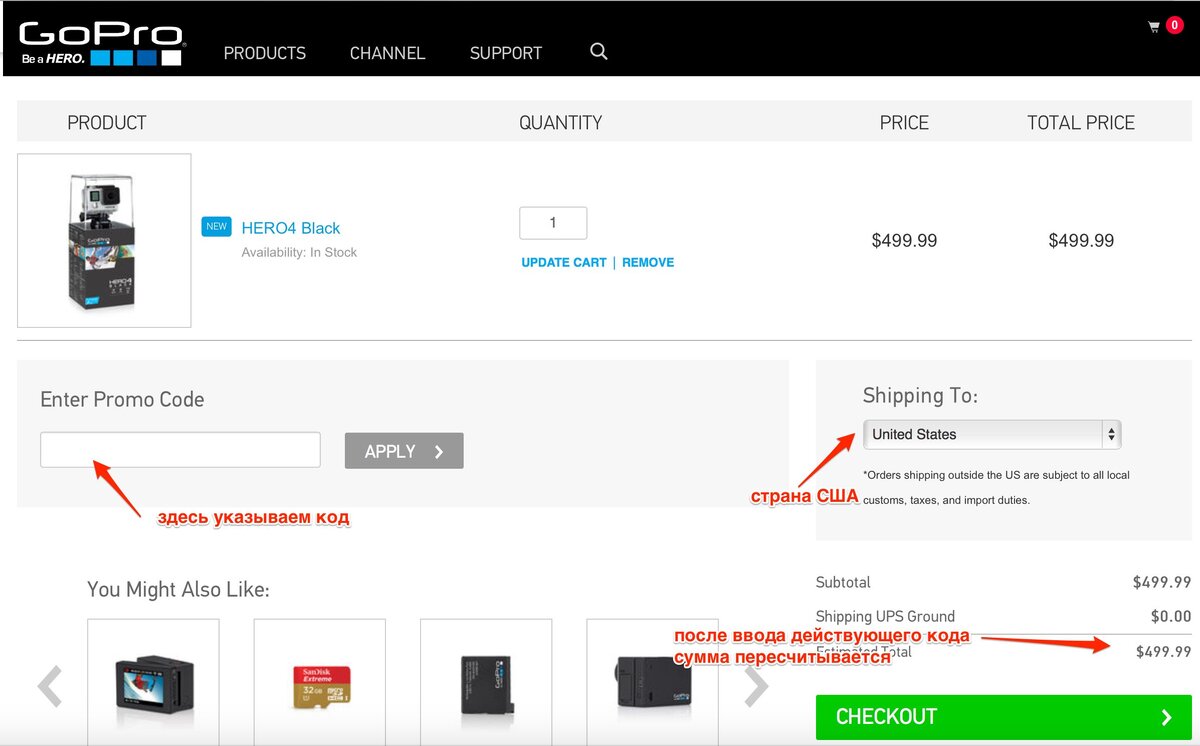Select the SanDisk Extreme memory card thumbnail
The width and height of the screenshot is (1200, 746).
[320, 683]
